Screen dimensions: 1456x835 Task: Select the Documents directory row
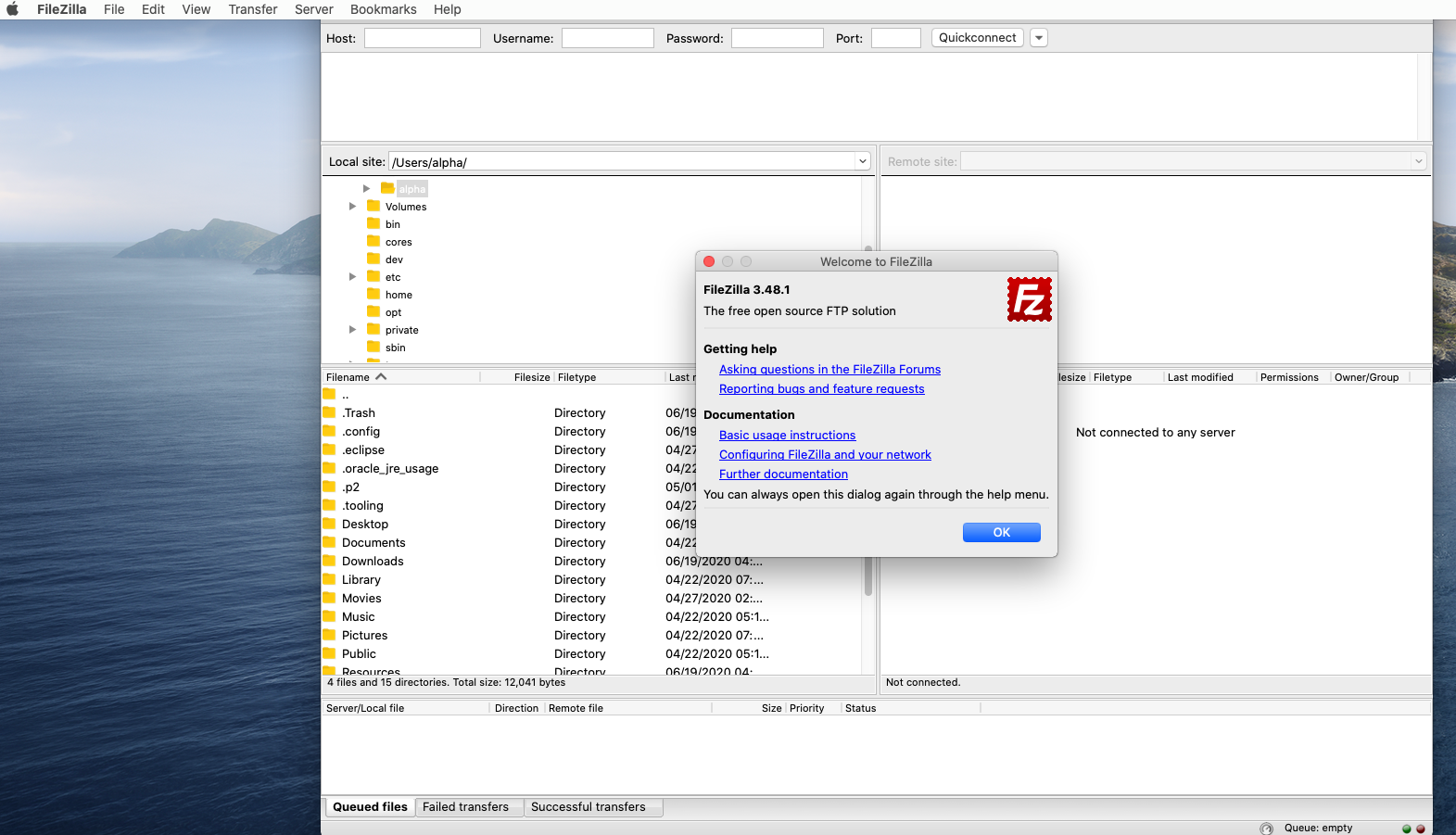click(x=592, y=542)
